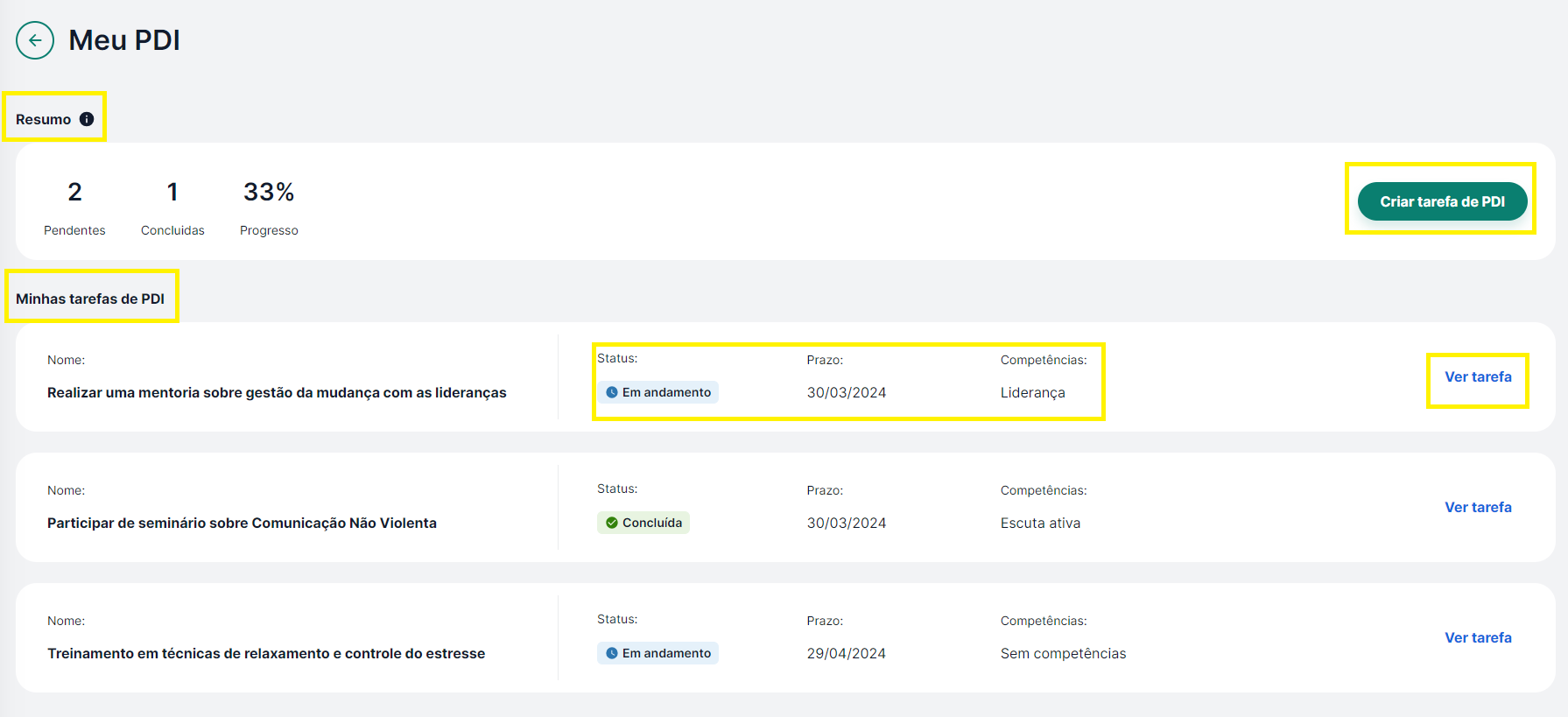
Task: Open Ver tarefa for the seminário task
Action: pyautogui.click(x=1478, y=507)
